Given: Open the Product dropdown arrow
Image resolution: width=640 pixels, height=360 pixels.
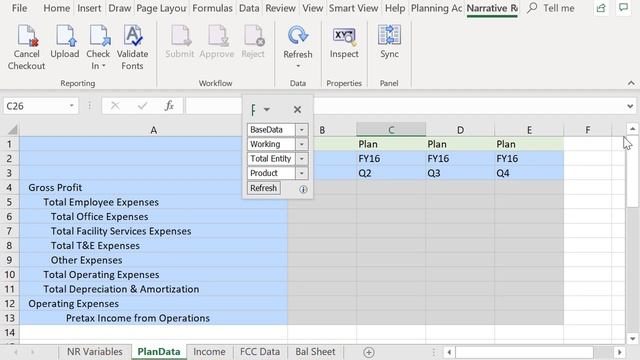Looking at the screenshot, I should tap(302, 173).
